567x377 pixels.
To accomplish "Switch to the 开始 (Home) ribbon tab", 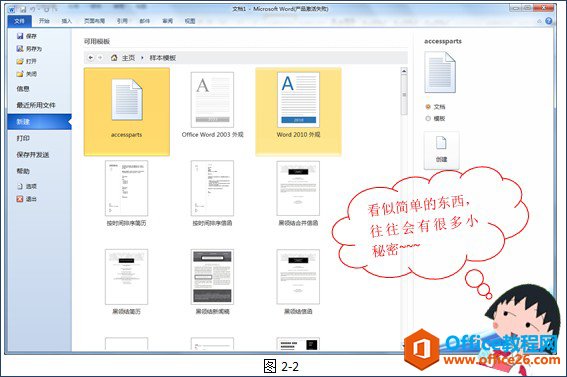I will tap(44, 21).
